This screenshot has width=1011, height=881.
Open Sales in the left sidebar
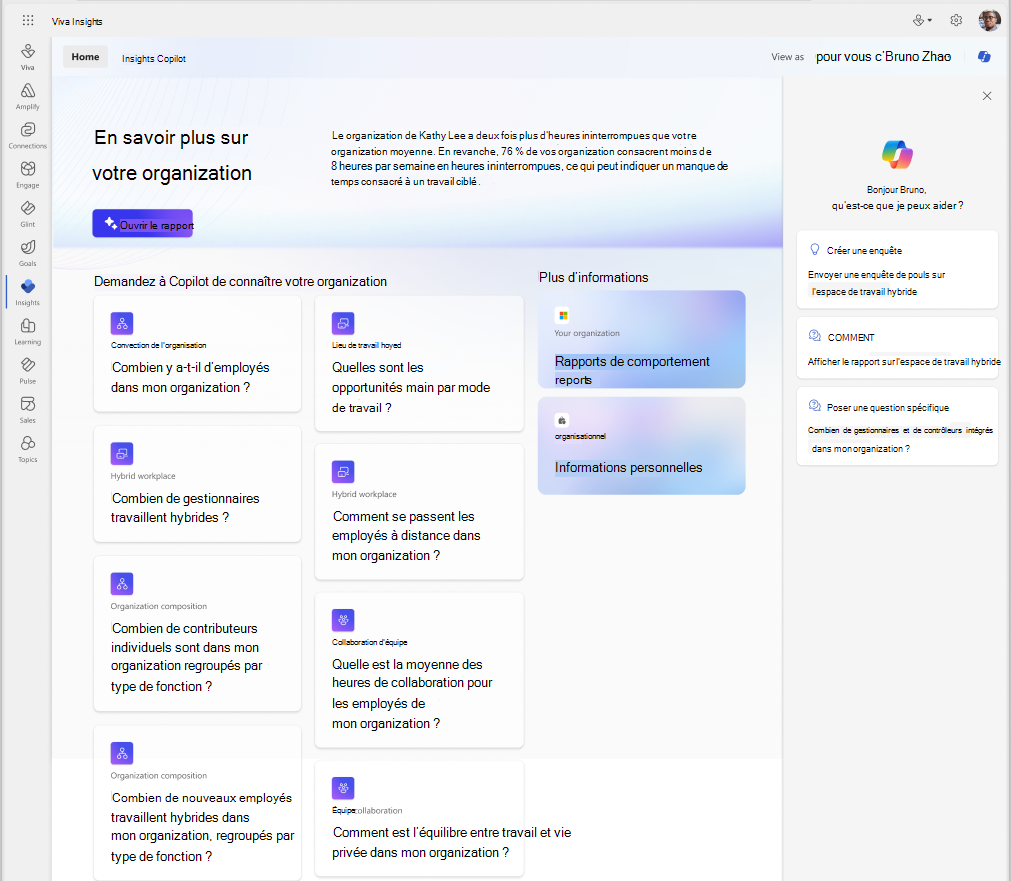(28, 410)
